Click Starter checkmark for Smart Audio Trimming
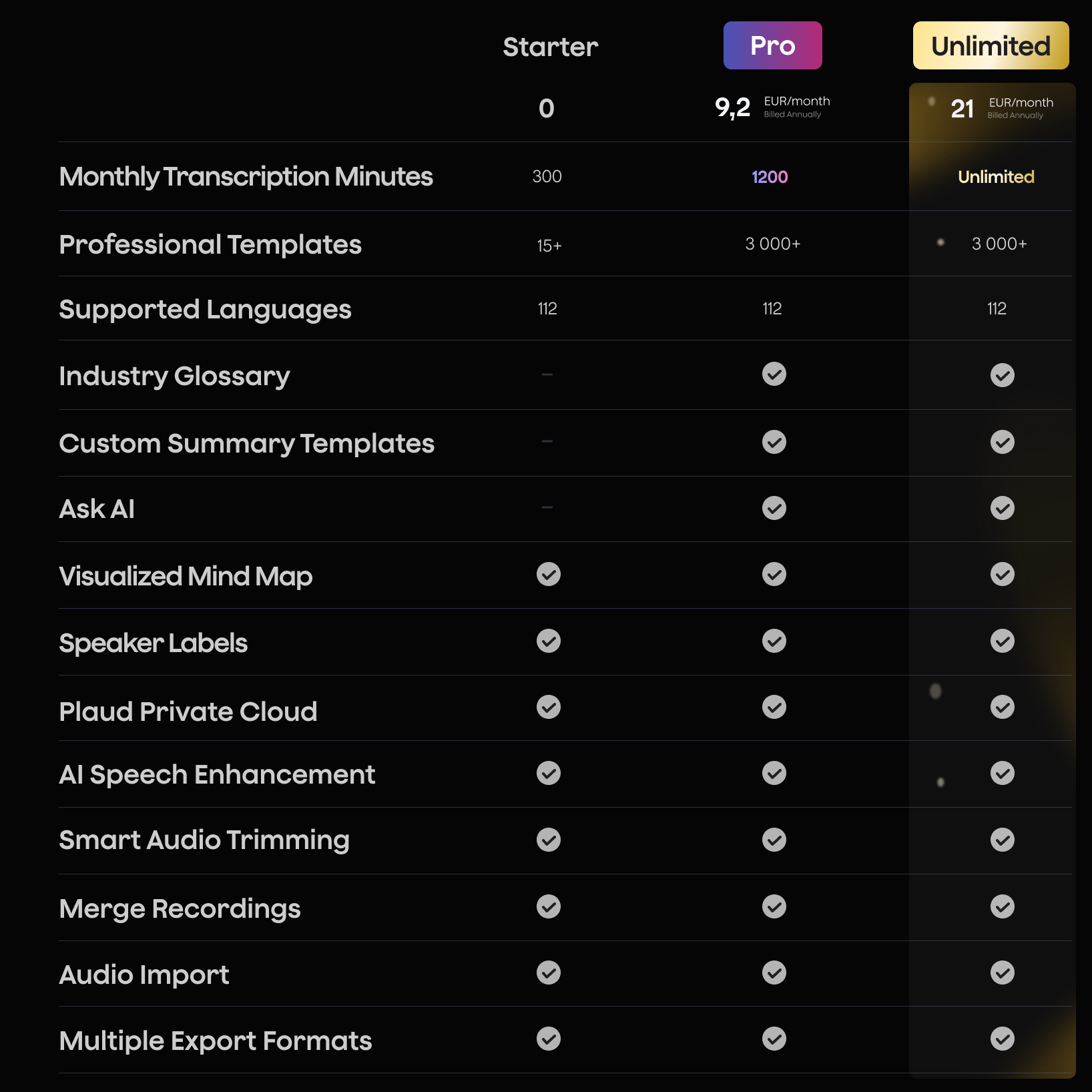Viewport: 1092px width, 1092px height. [x=548, y=840]
